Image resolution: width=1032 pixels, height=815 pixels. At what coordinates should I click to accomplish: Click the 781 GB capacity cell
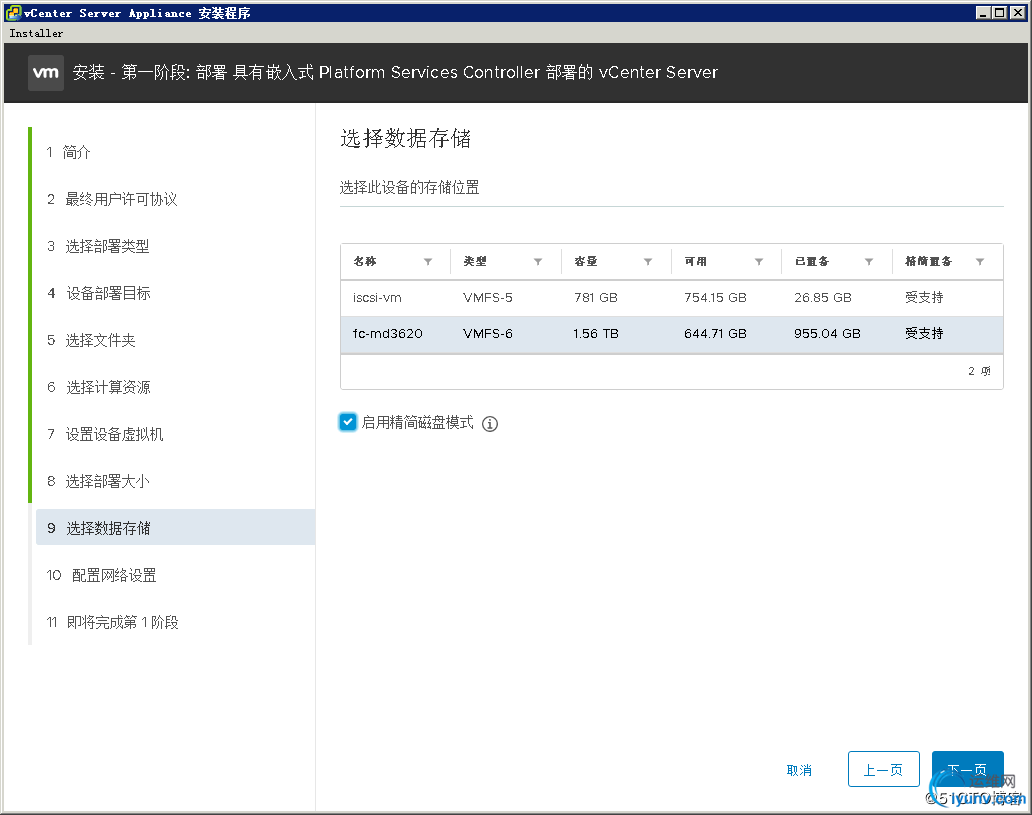coord(596,298)
